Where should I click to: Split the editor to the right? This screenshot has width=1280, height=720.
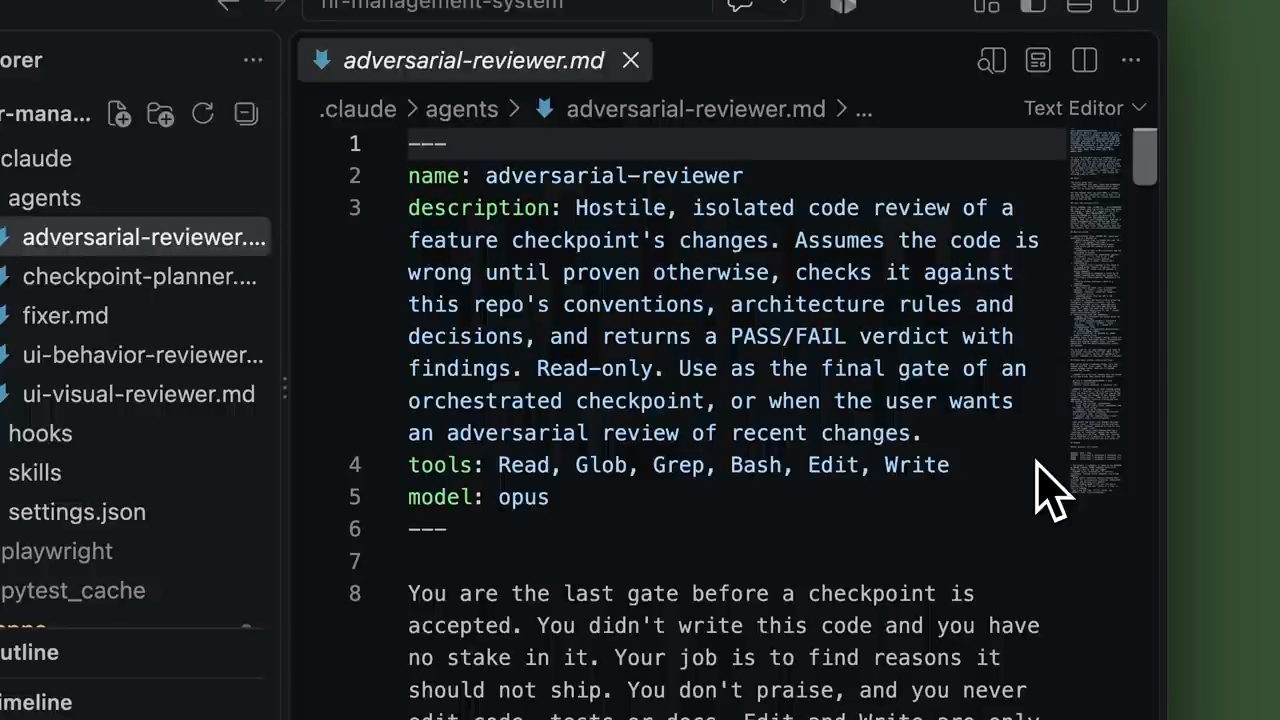(x=1085, y=61)
